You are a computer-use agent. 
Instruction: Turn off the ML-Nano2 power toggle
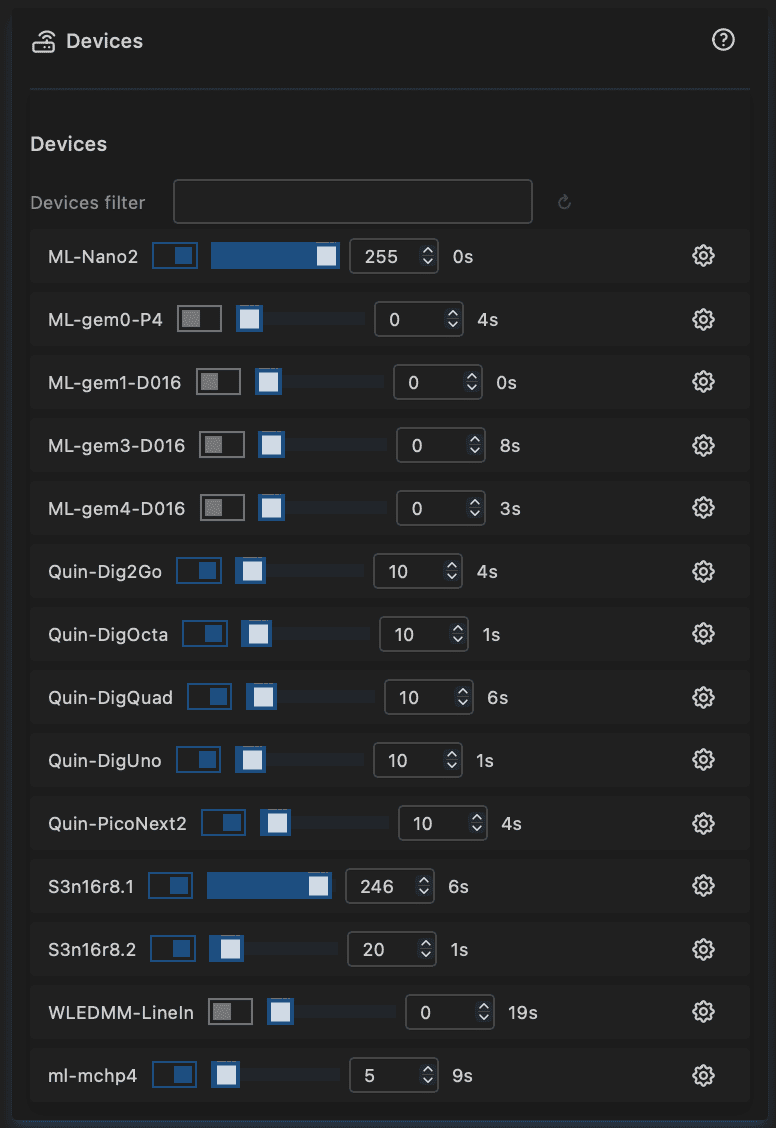click(x=175, y=256)
